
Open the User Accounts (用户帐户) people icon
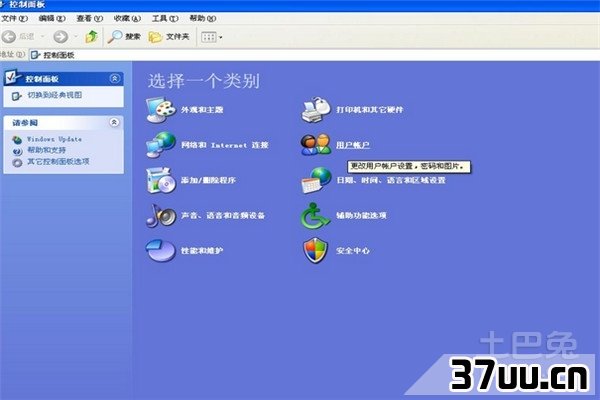[316, 145]
